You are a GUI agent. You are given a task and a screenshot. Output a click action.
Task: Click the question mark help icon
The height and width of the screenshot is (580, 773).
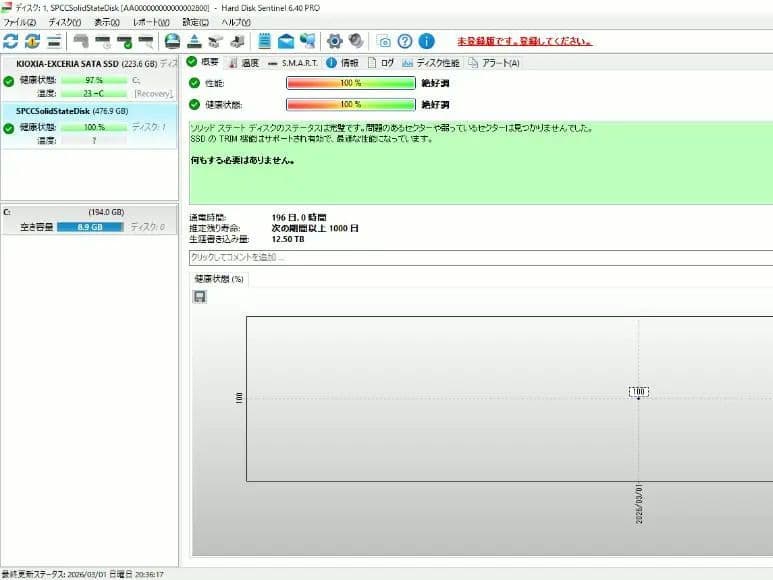405,41
